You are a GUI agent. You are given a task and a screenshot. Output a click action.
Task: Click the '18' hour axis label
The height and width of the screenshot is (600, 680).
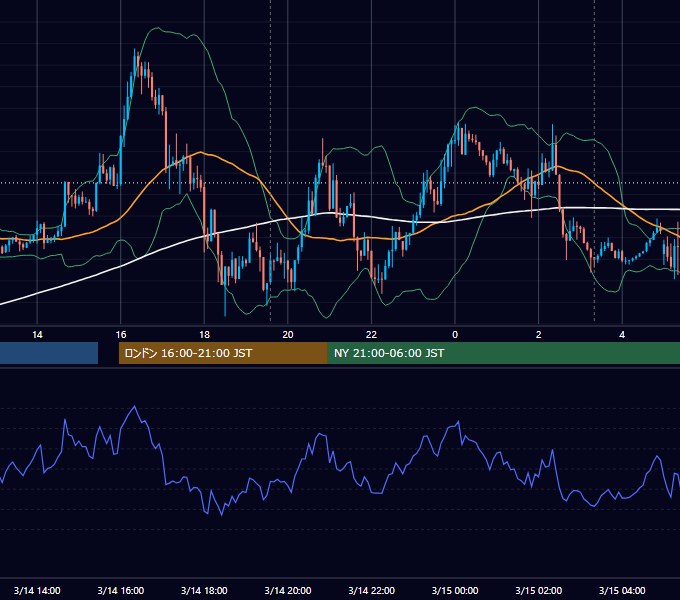tap(204, 335)
